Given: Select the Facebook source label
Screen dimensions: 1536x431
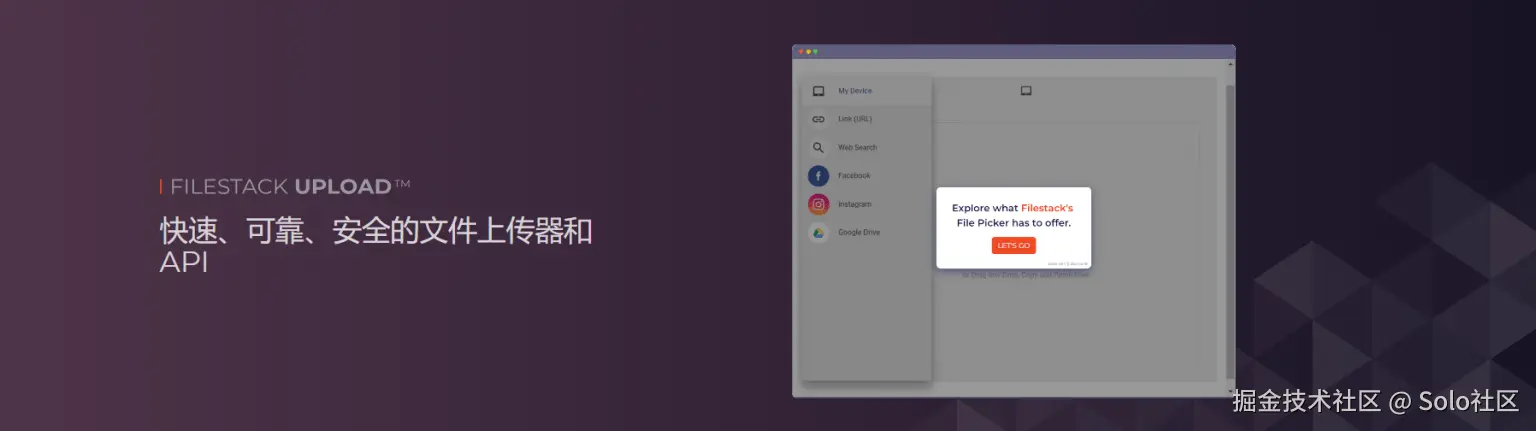Looking at the screenshot, I should [854, 176].
